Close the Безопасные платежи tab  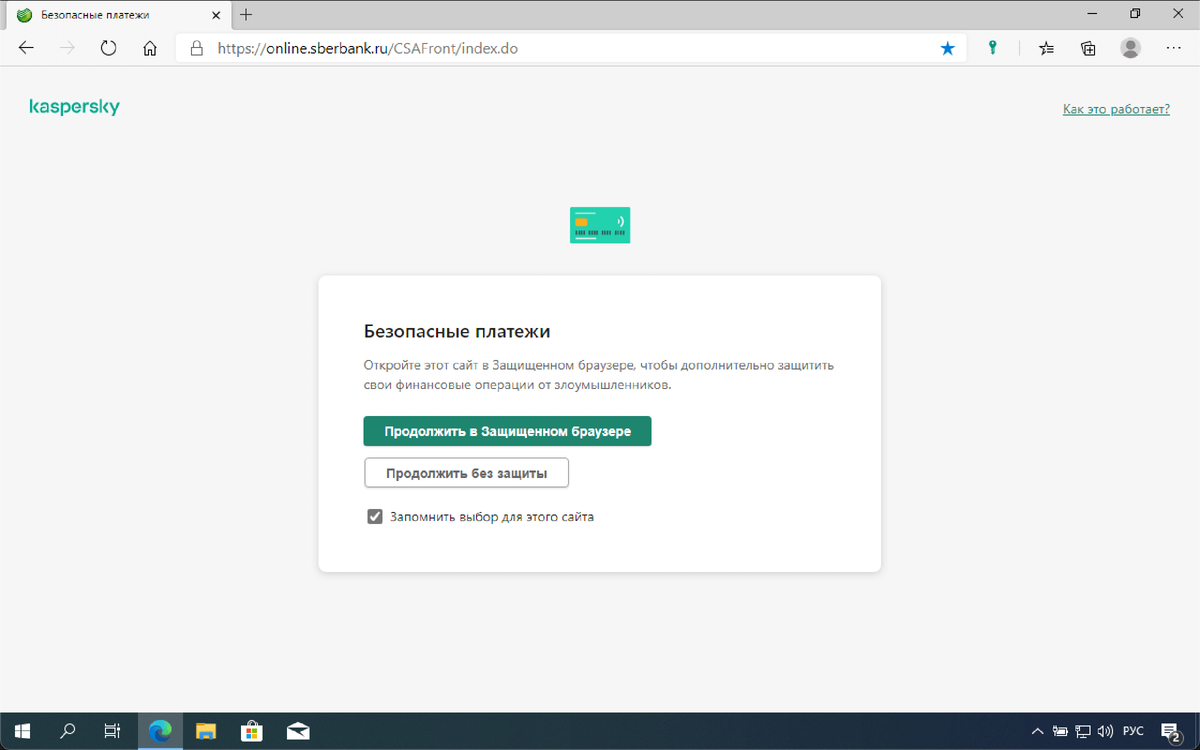tap(215, 15)
